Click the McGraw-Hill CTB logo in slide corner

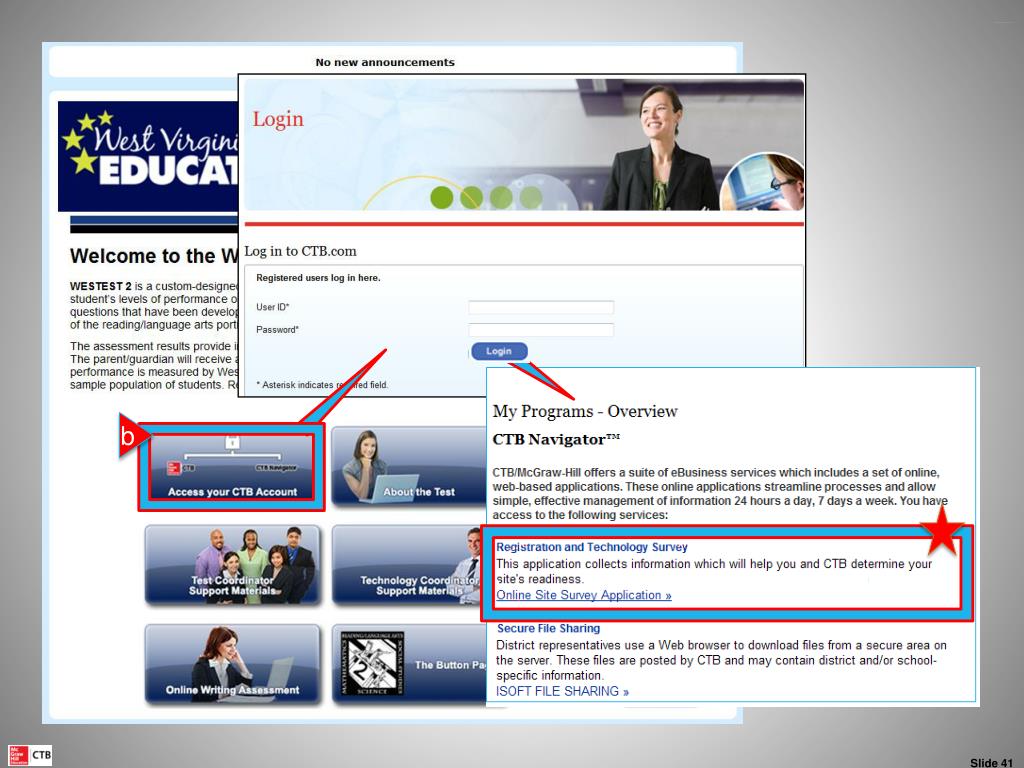(x=30, y=755)
